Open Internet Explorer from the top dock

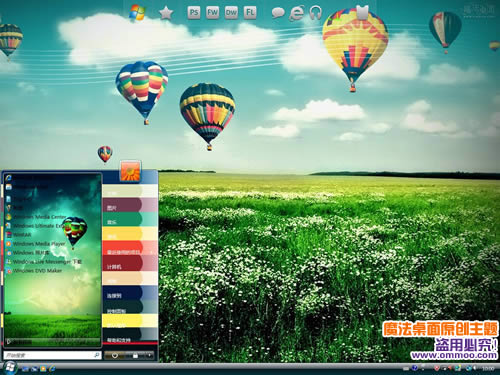(297, 13)
